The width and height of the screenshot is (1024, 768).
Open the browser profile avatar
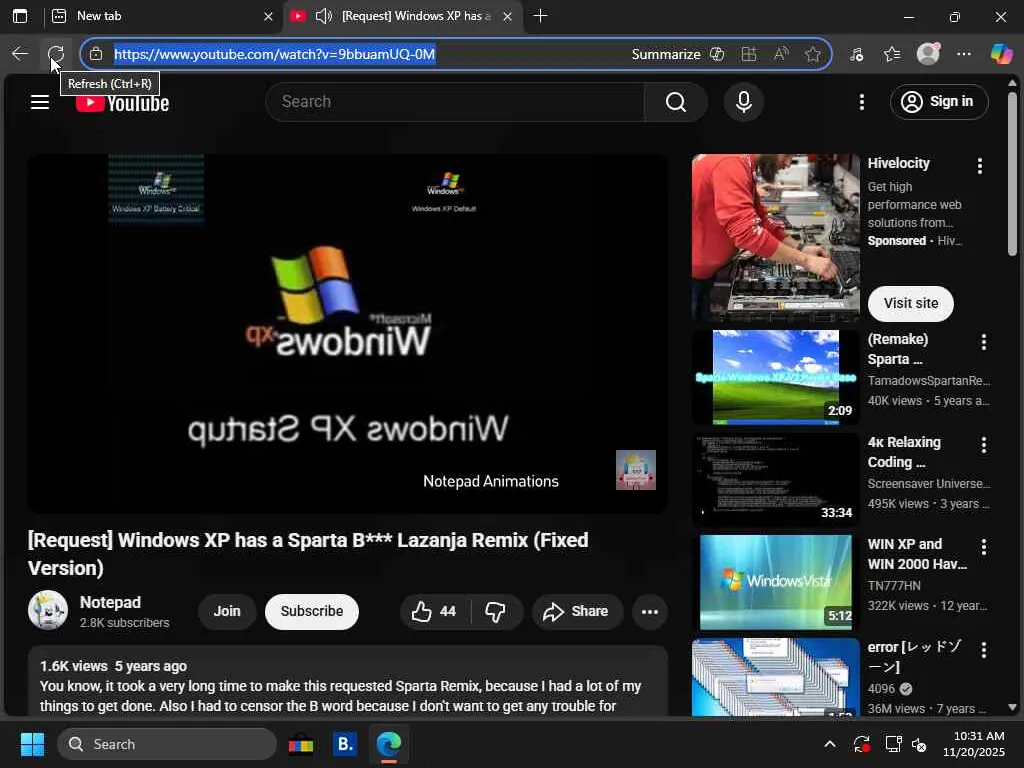[928, 54]
